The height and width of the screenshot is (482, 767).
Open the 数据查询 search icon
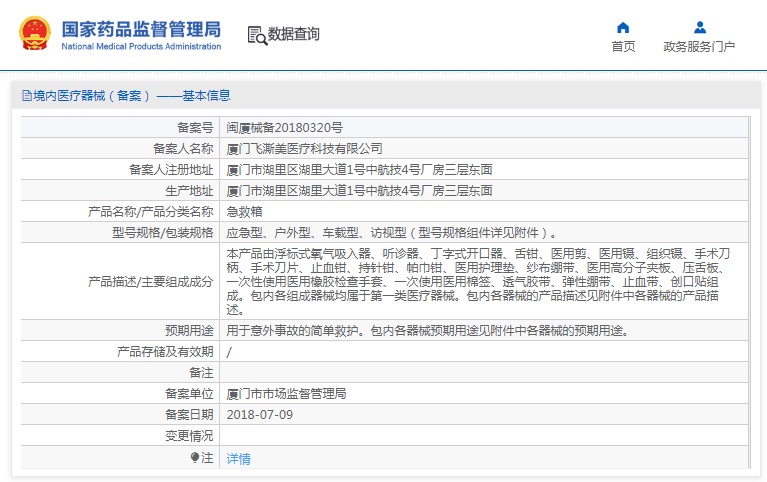coord(257,35)
